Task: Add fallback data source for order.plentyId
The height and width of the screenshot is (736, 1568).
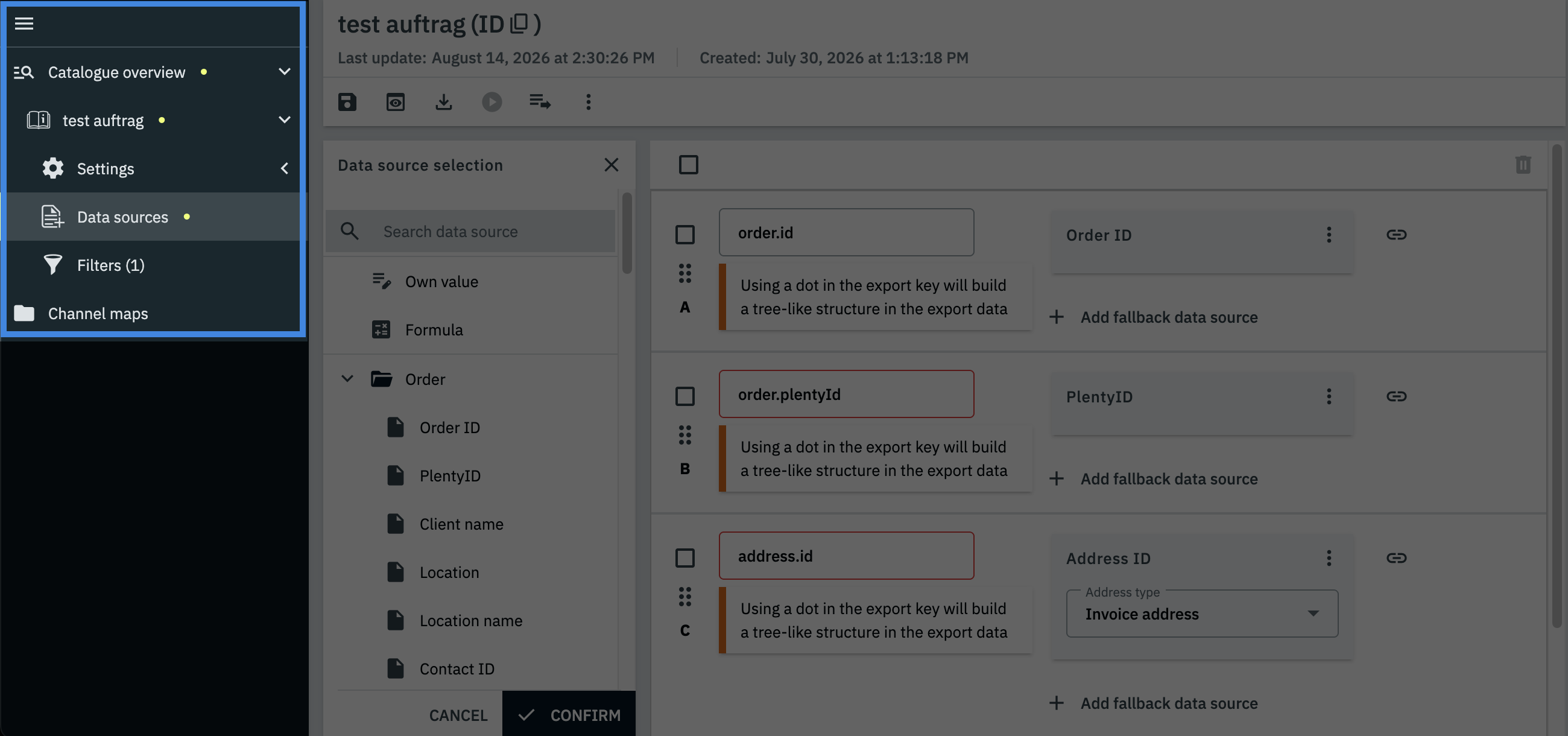Action: pos(1154,479)
